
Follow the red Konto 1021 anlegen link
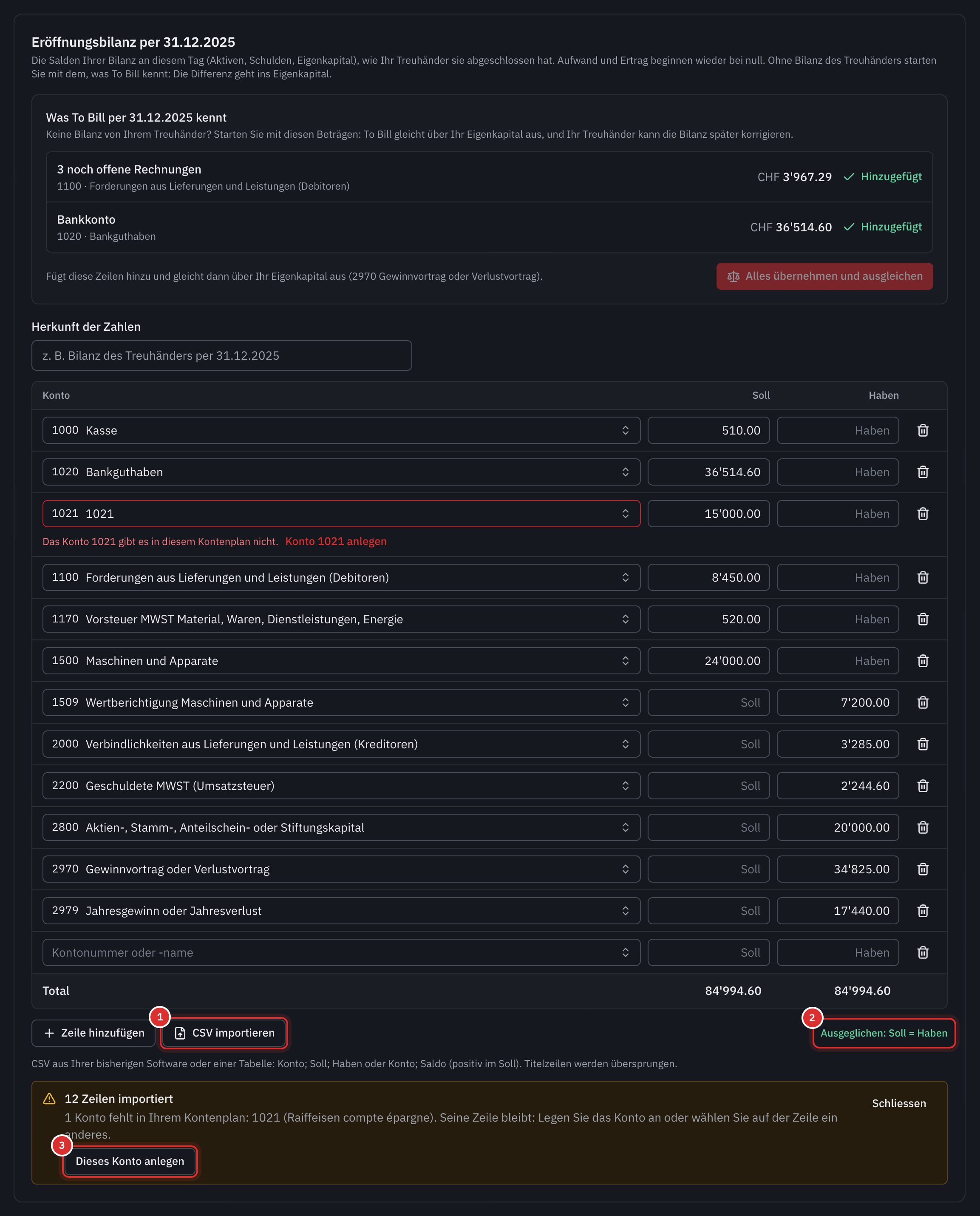click(x=336, y=542)
